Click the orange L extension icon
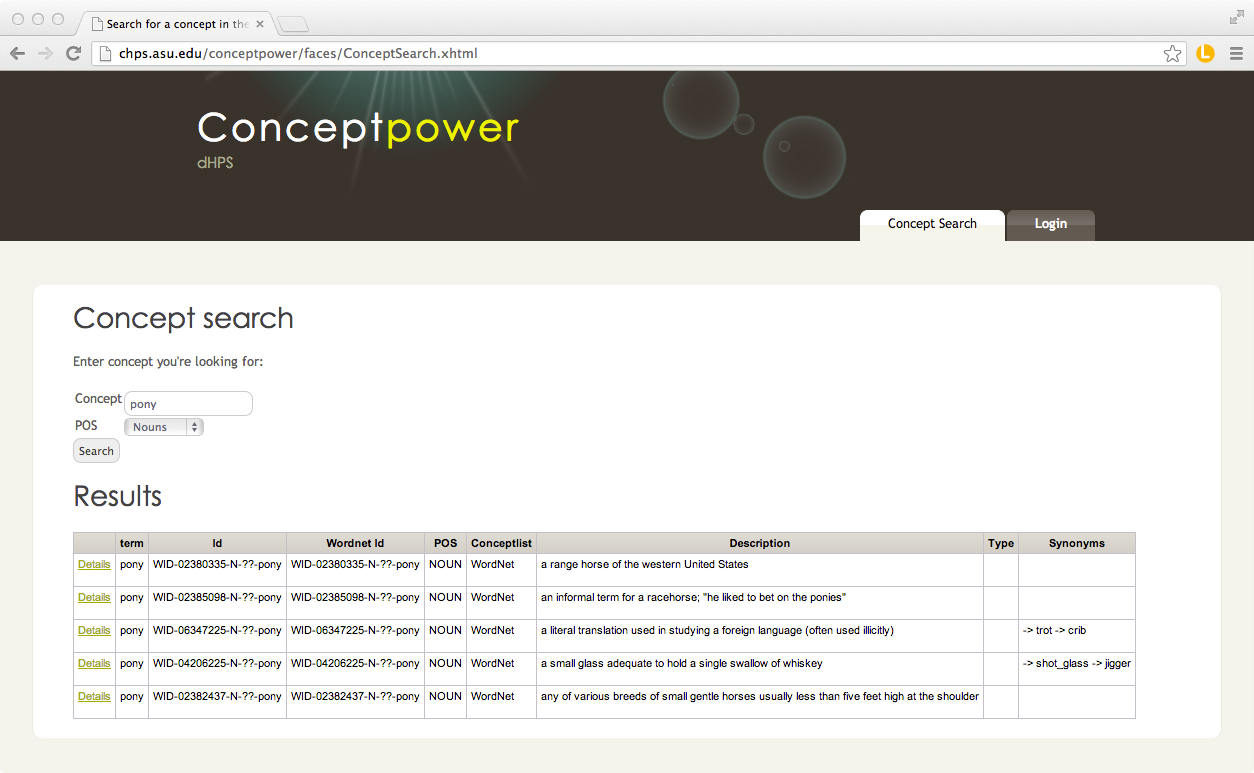The image size is (1254, 773). (1205, 53)
